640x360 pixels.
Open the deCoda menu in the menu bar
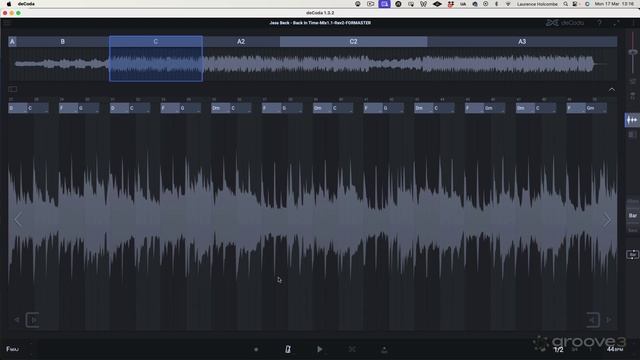pos(26,4)
